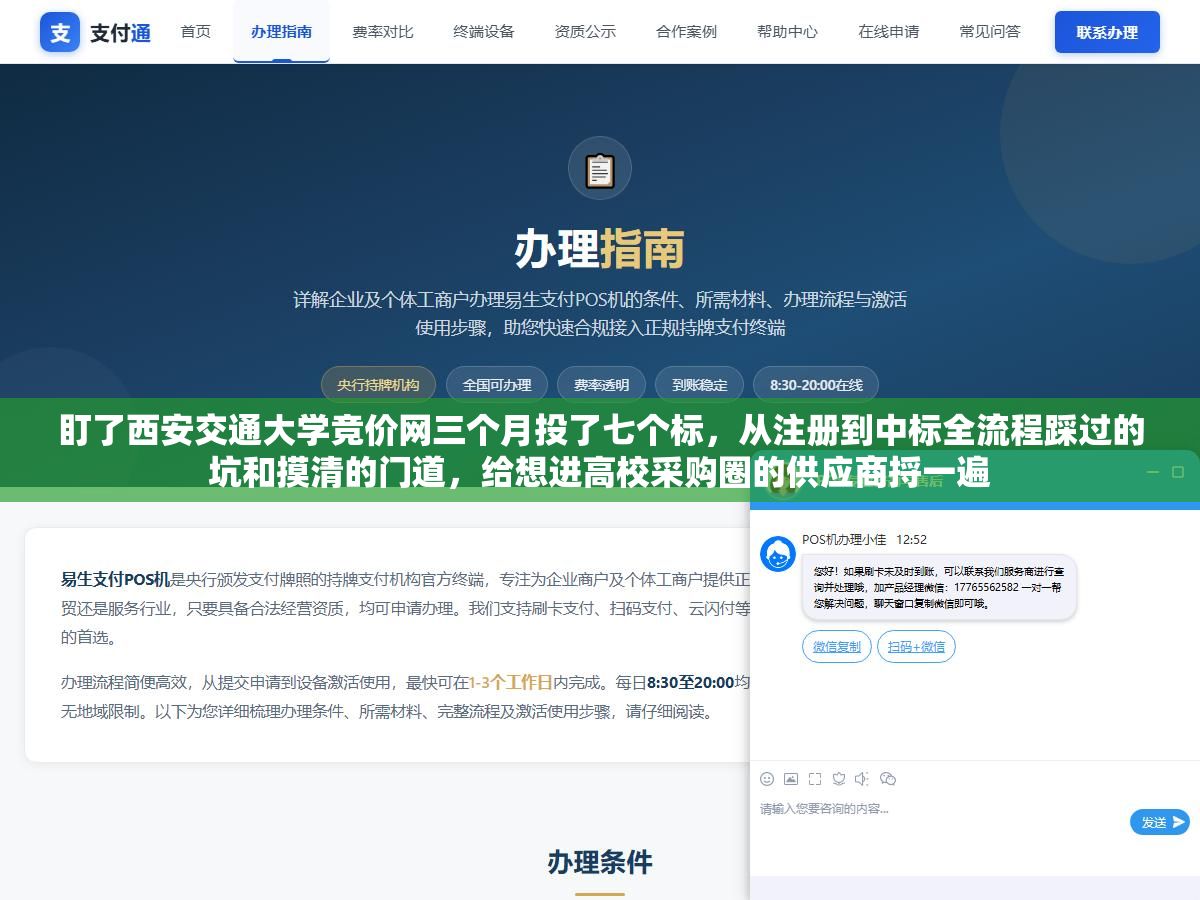1200x900 pixels.
Task: Open 合作案例 in the navigation
Action: pos(686,32)
